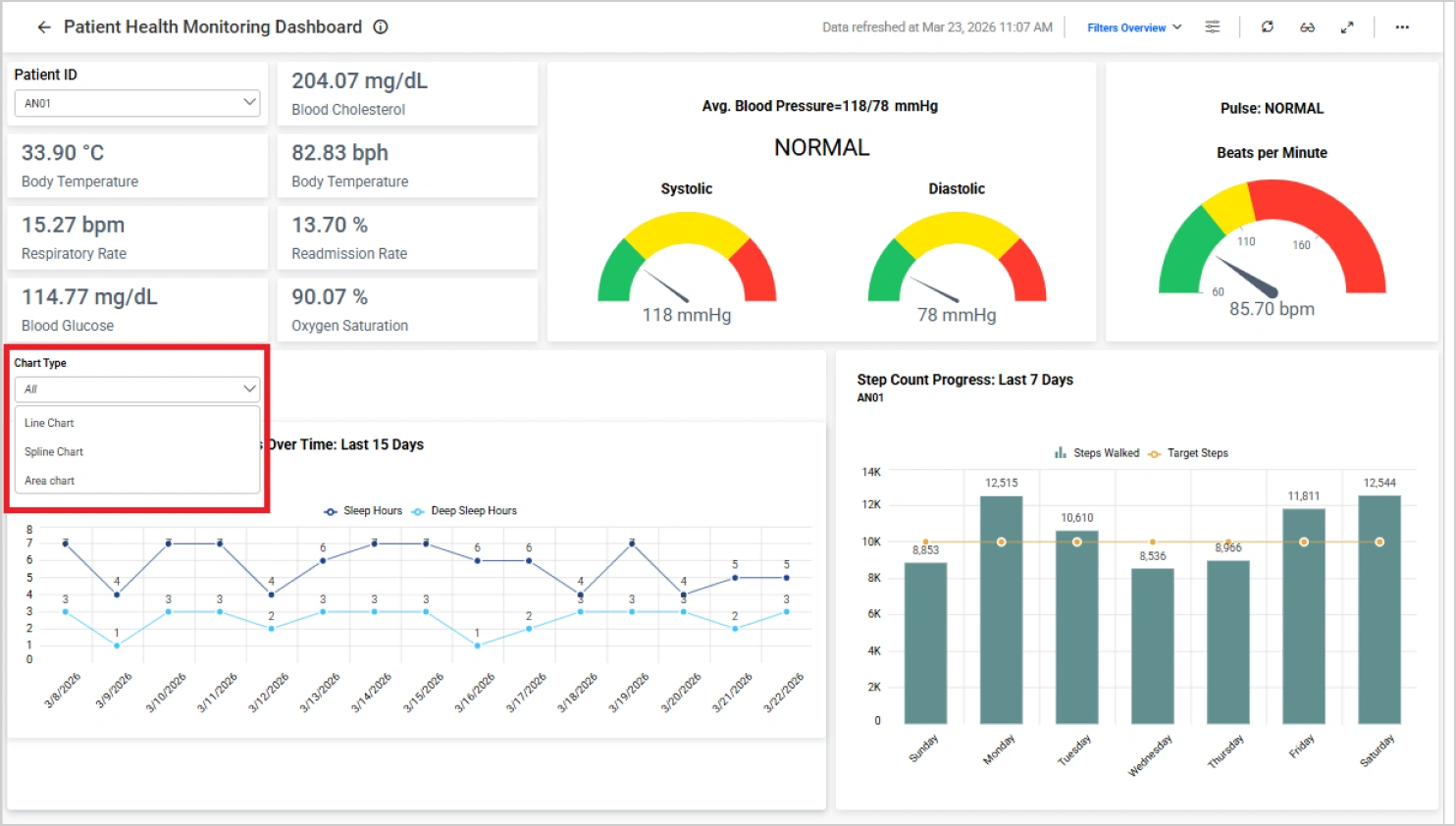This screenshot has height=826, width=1456.
Task: Click the Step Count Progress chart title
Action: click(x=965, y=380)
